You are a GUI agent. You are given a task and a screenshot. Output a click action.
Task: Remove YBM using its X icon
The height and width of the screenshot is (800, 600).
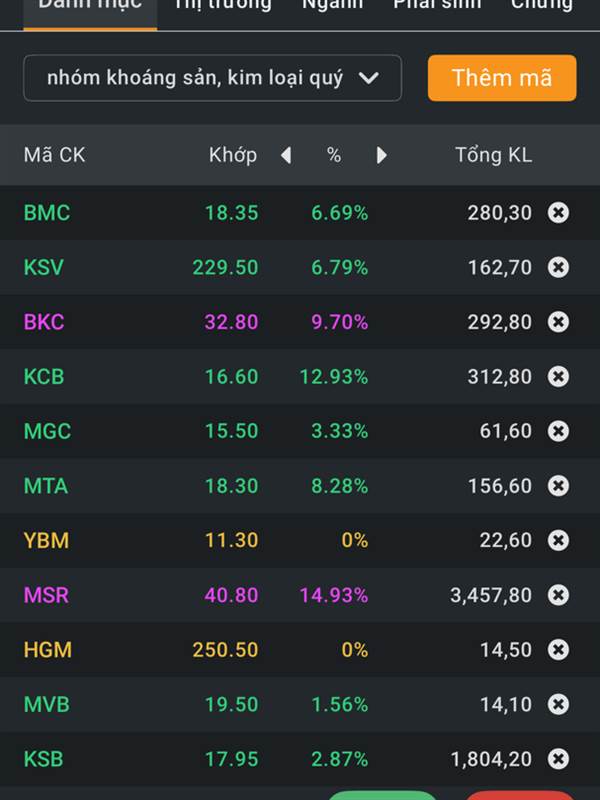(558, 540)
